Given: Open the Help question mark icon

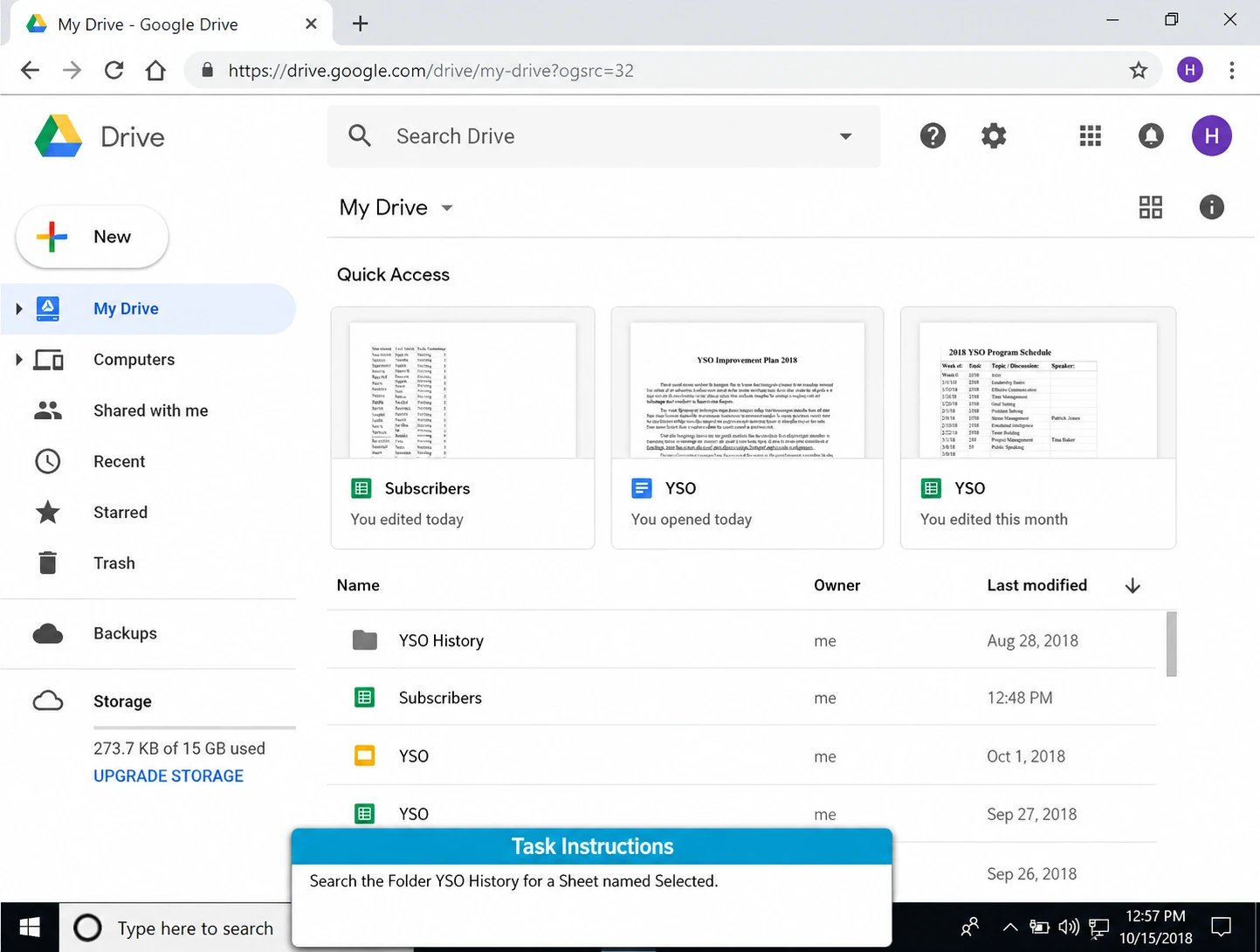Looking at the screenshot, I should click(933, 136).
